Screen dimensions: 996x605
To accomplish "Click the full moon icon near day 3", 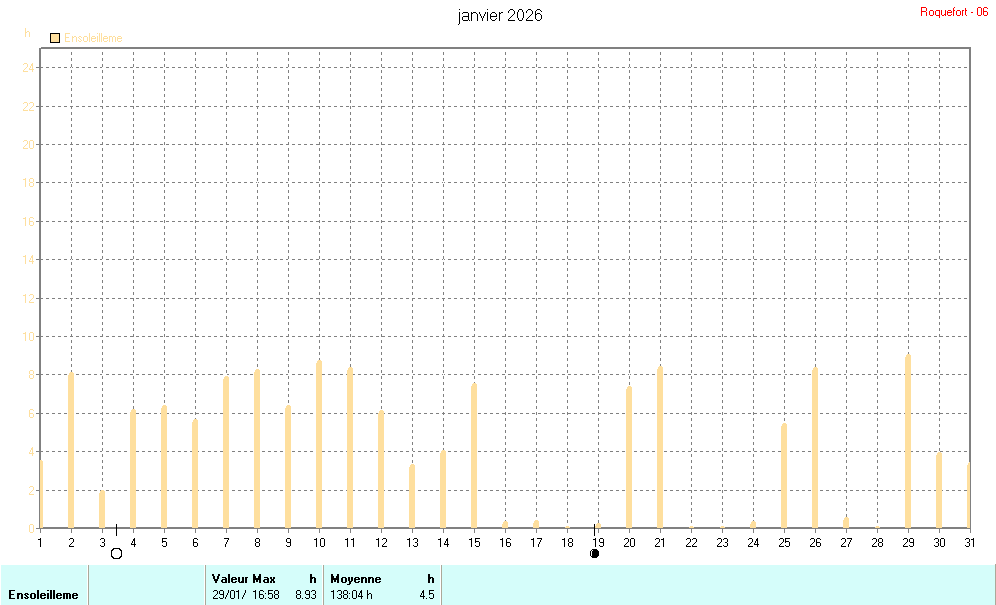I will [116, 553].
